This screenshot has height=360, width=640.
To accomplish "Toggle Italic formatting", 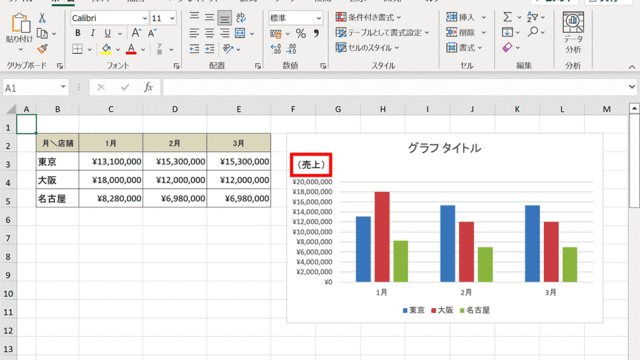I will [93, 33].
